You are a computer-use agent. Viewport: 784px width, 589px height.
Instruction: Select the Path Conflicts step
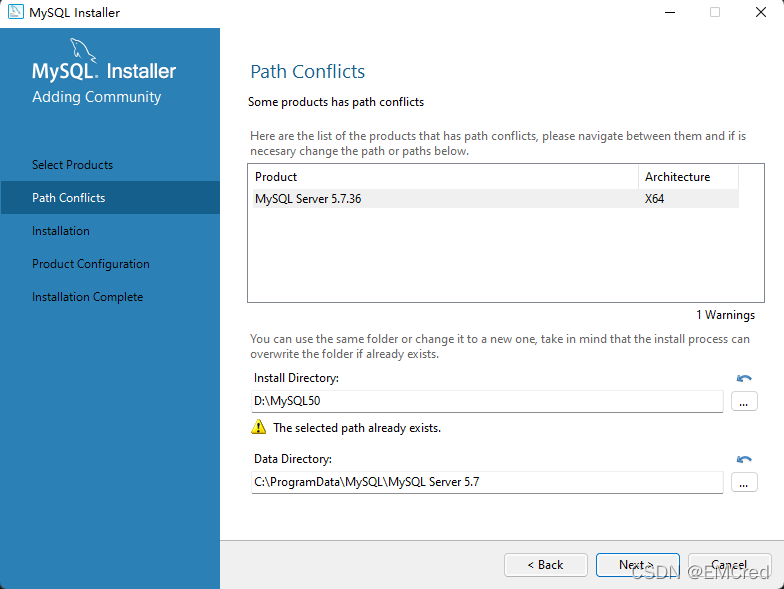[110, 198]
